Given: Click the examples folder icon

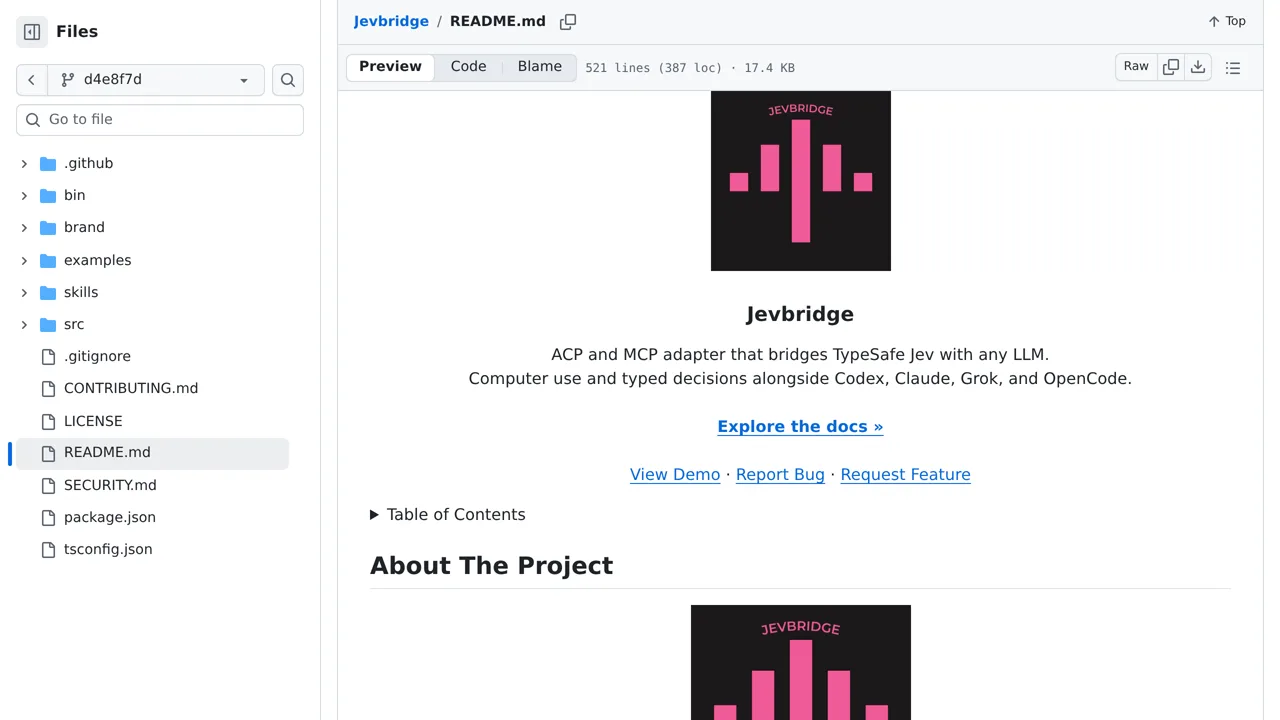Looking at the screenshot, I should pyautogui.click(x=48, y=260).
